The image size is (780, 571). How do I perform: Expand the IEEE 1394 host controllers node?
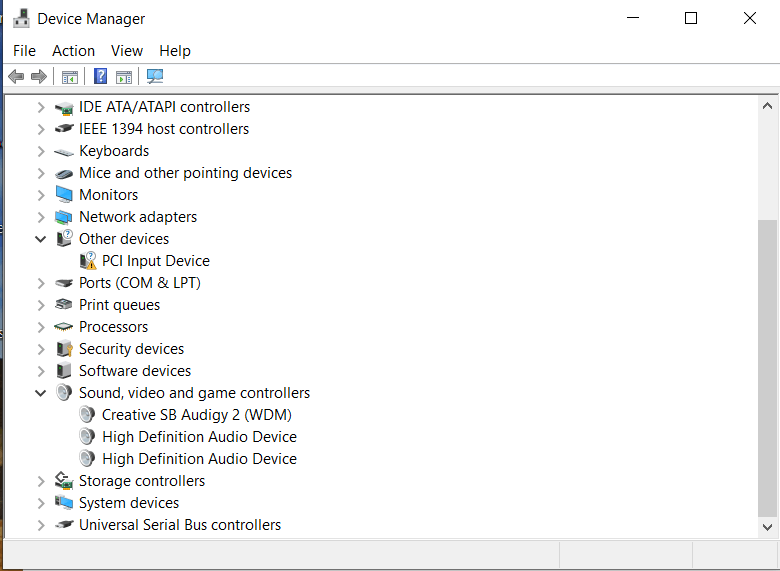pos(41,129)
